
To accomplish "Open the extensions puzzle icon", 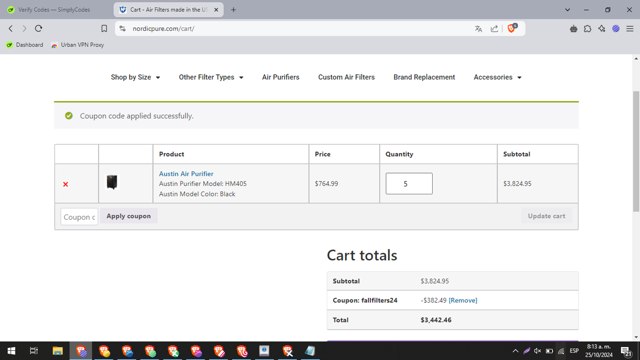I will [587, 29].
